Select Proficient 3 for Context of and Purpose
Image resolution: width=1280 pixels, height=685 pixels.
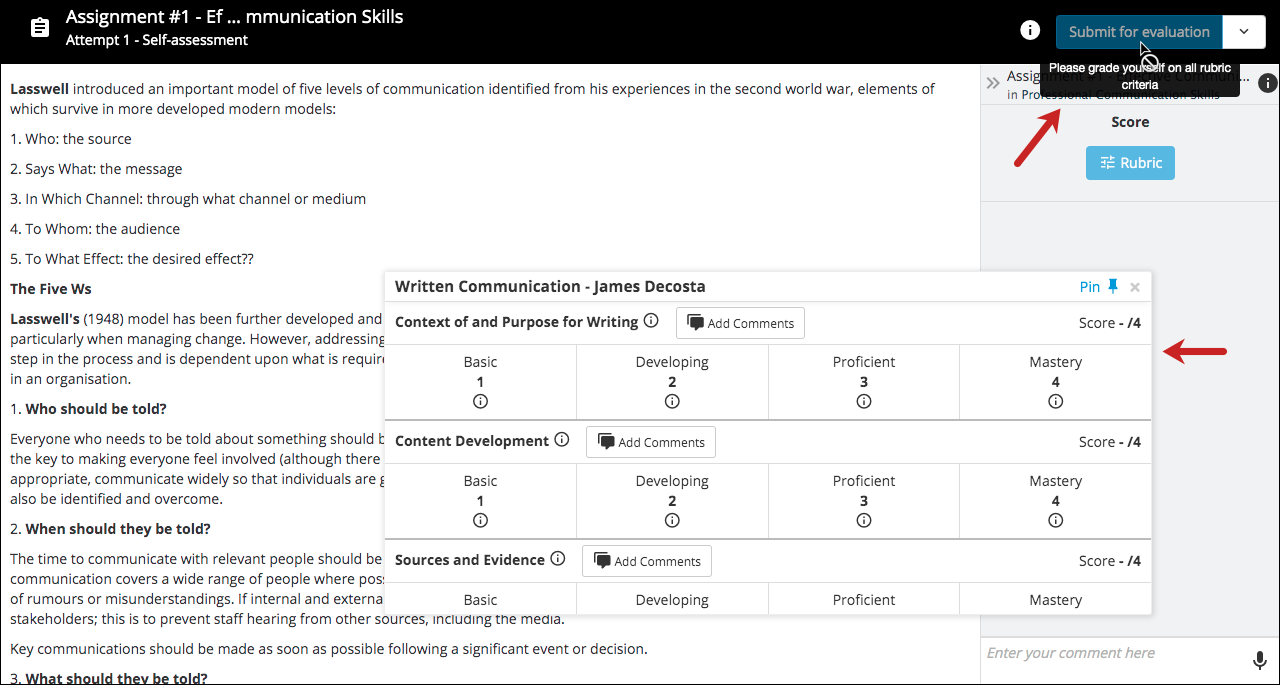[x=864, y=382]
